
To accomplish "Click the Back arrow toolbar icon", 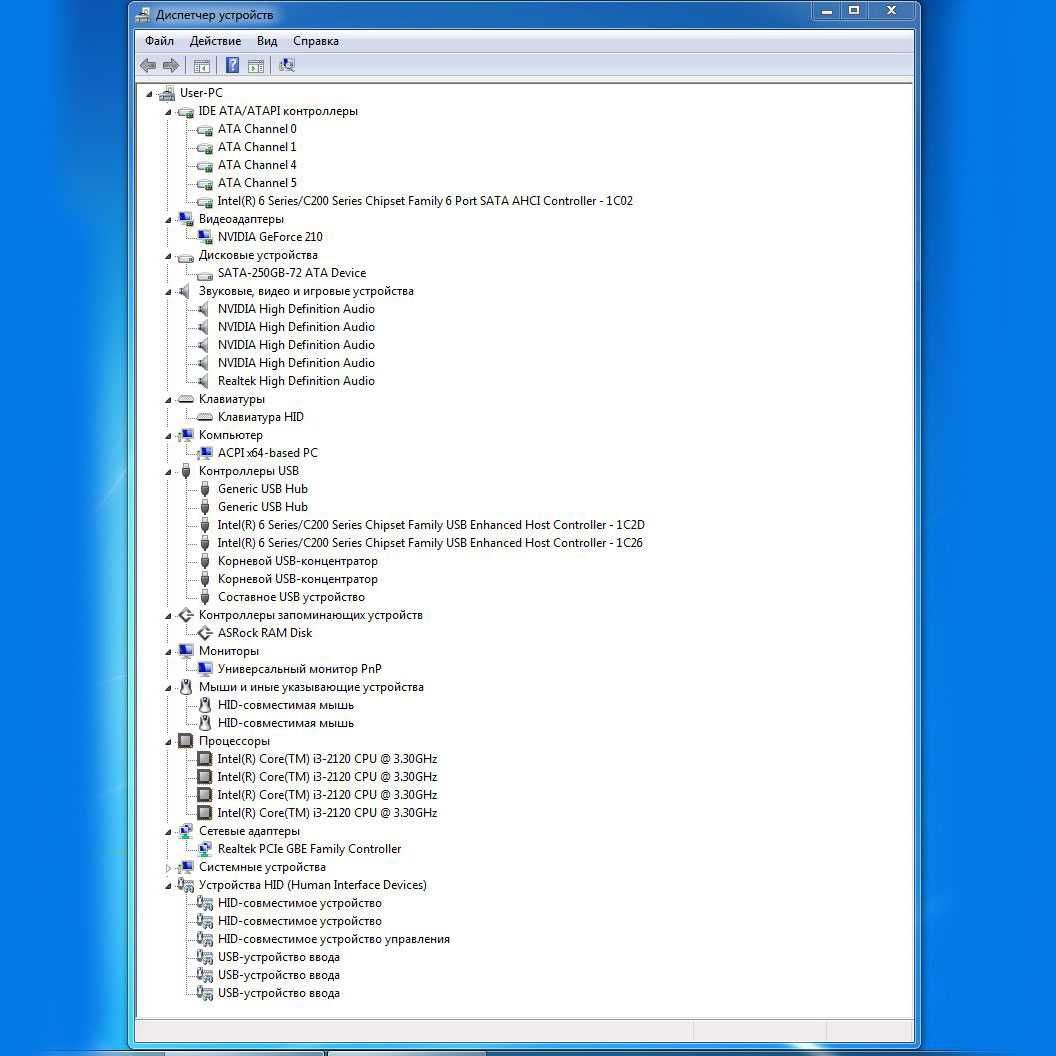I will (147, 65).
